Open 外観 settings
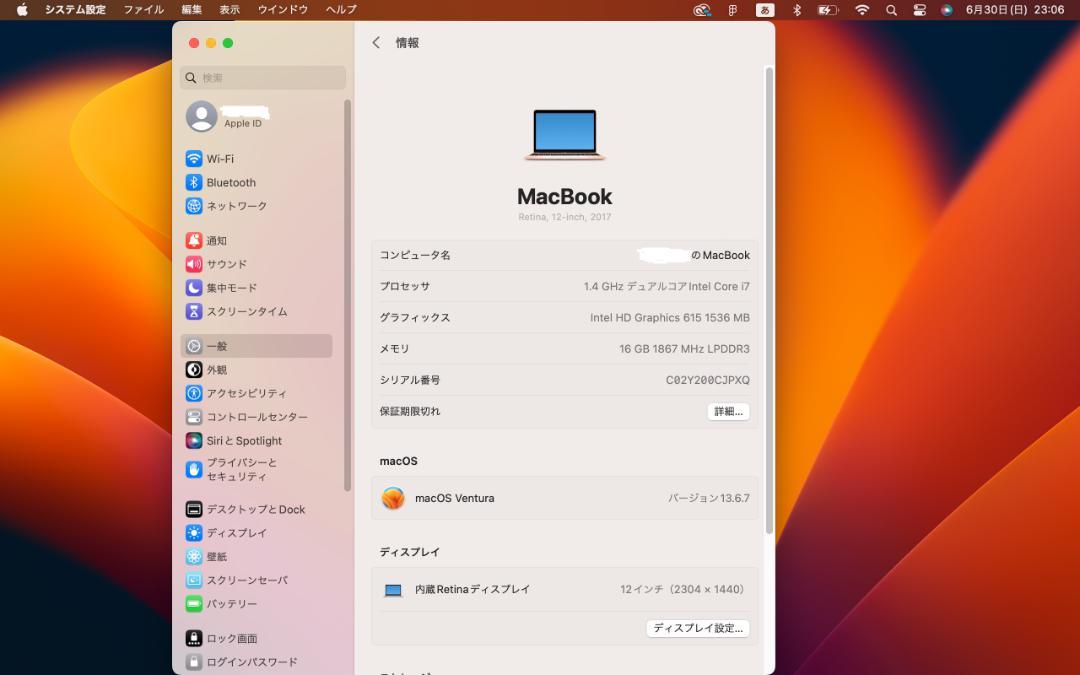Screen dimensions: 1080x675 tap(256, 370)
